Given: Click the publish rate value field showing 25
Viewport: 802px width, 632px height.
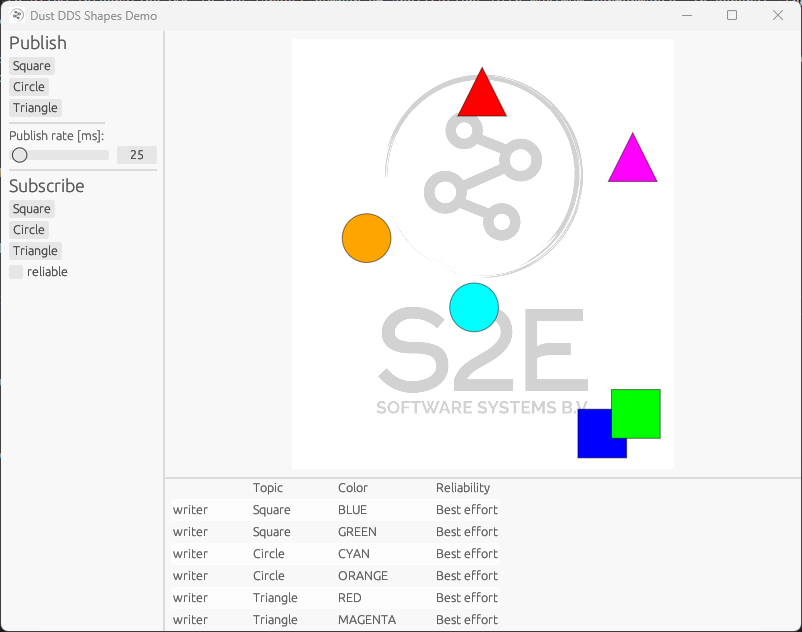Looking at the screenshot, I should tap(136, 155).
